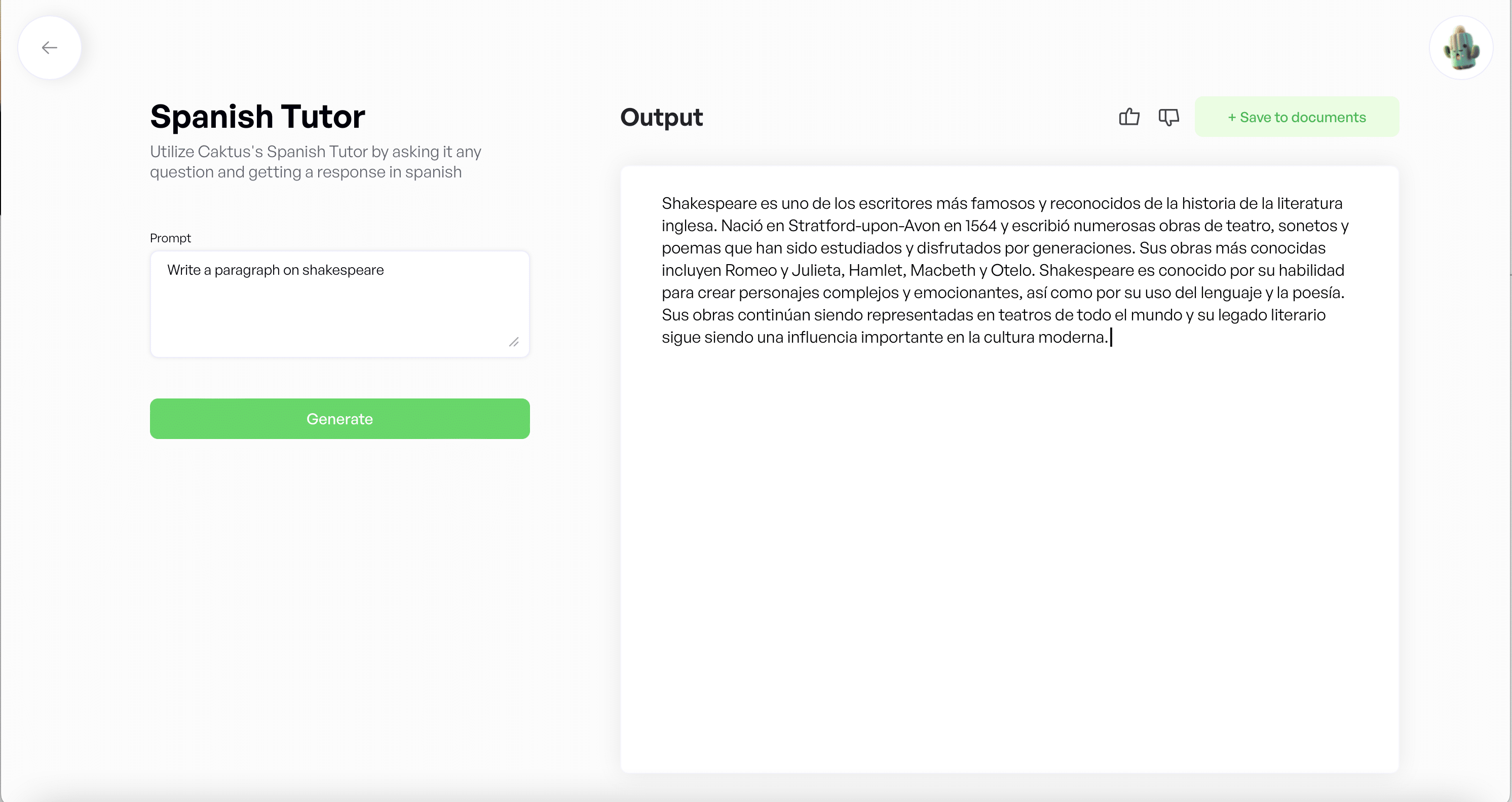Click Save to documents button

tap(1296, 117)
